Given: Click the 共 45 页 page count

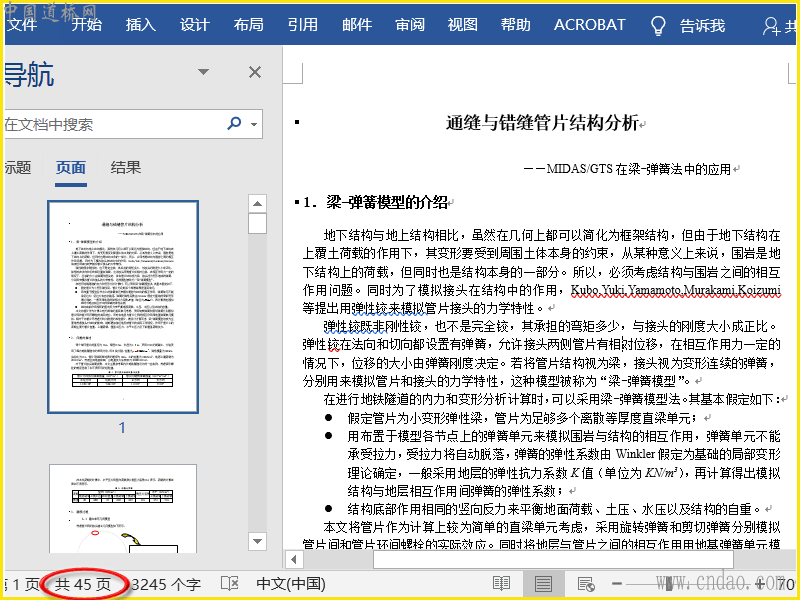Looking at the screenshot, I should [x=83, y=583].
